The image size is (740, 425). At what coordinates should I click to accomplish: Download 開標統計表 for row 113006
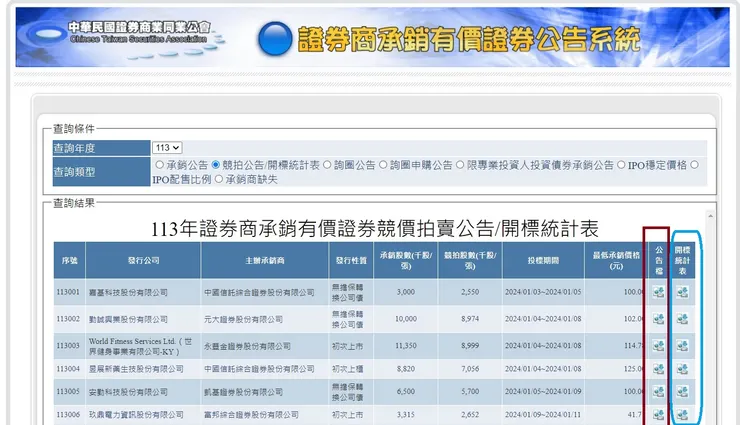pyautogui.click(x=682, y=415)
